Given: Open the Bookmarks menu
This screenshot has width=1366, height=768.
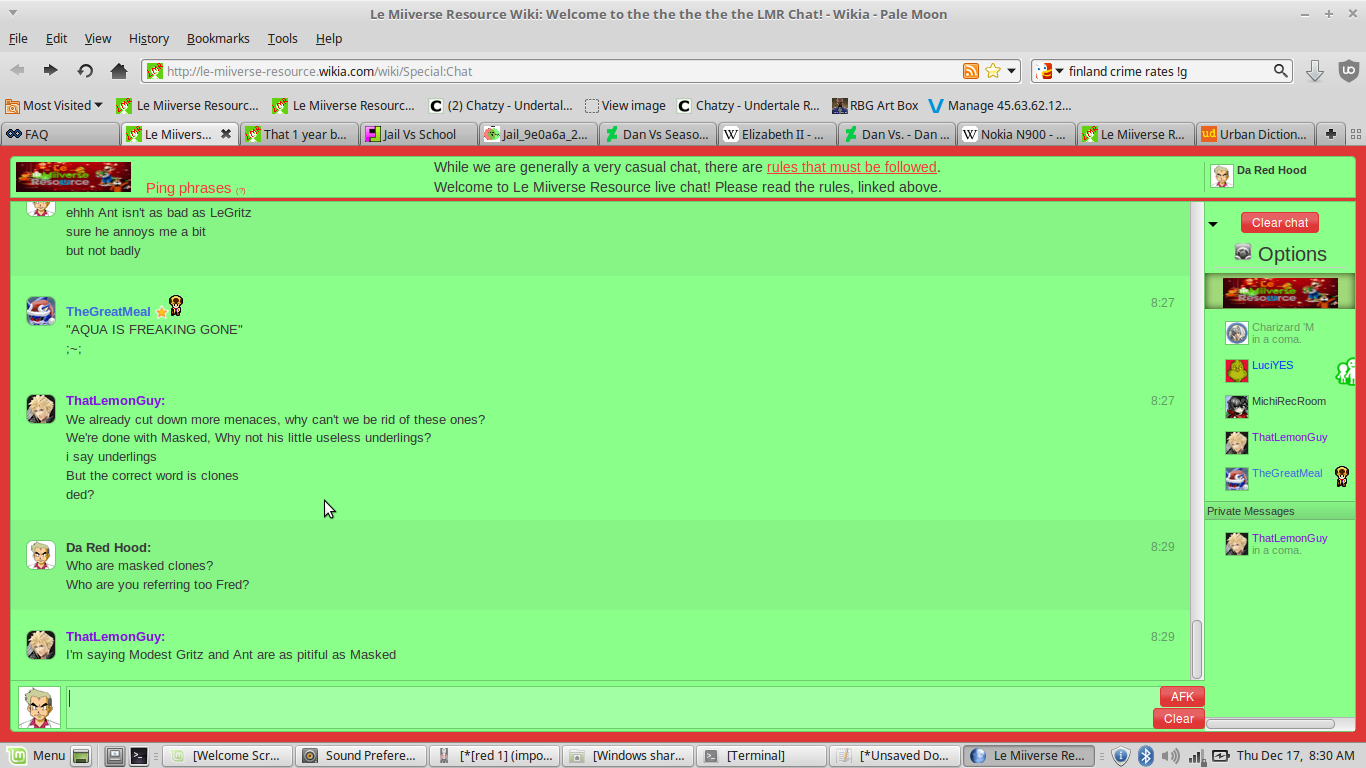Looking at the screenshot, I should point(218,38).
